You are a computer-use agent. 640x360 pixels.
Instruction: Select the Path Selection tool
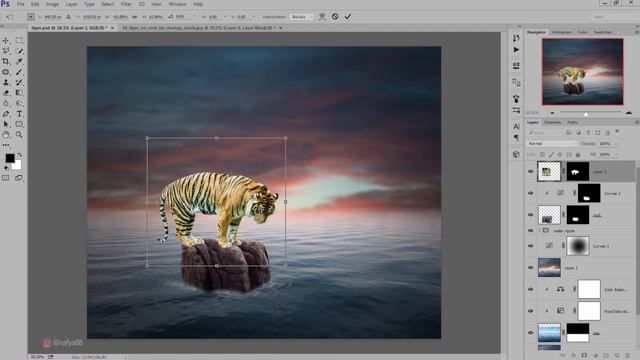pos(6,124)
